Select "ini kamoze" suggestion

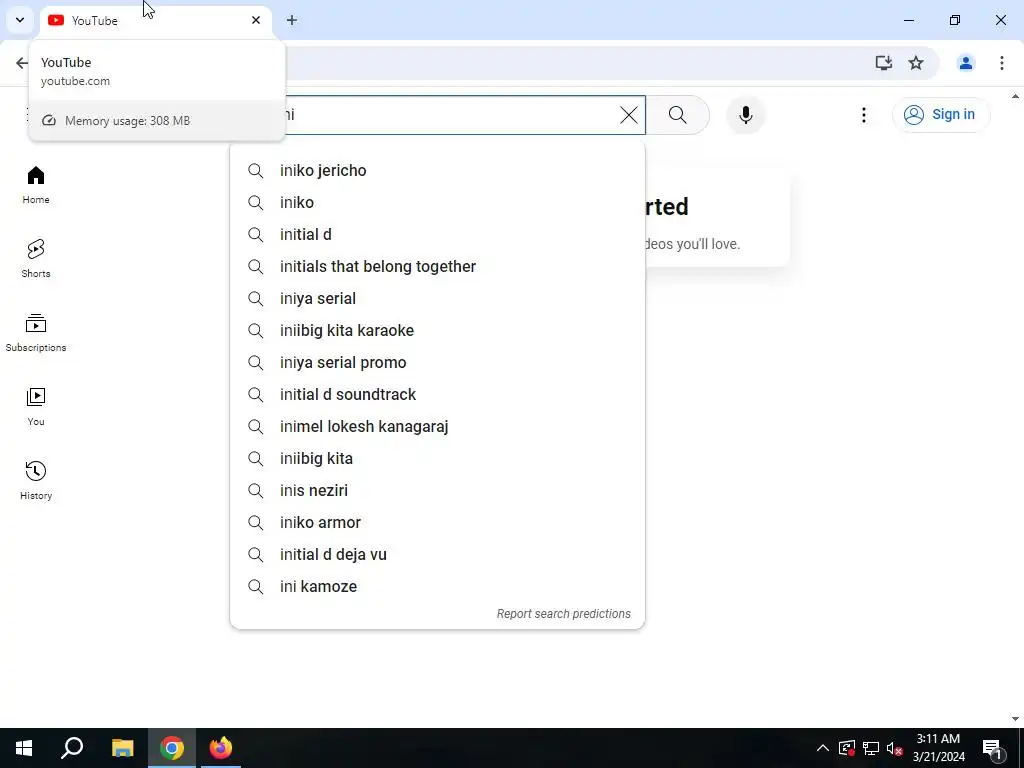coord(438,586)
